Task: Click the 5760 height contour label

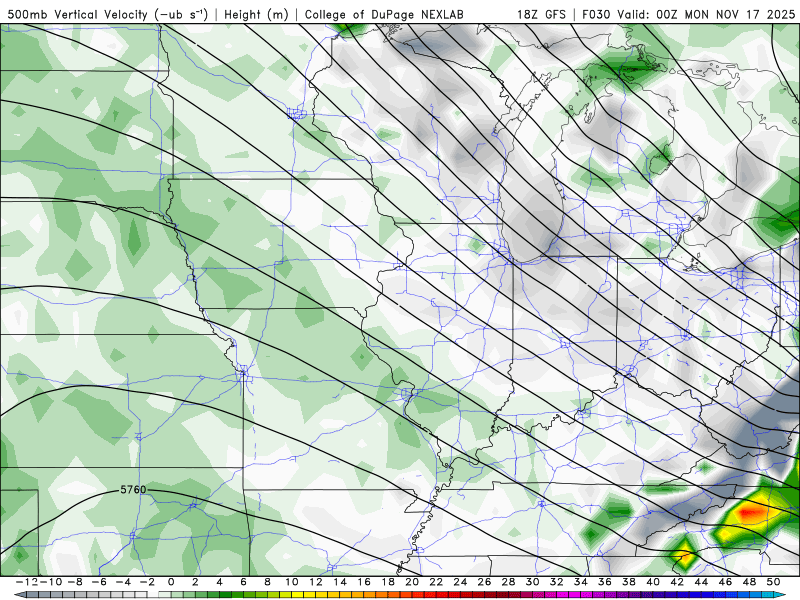Action: [133, 490]
